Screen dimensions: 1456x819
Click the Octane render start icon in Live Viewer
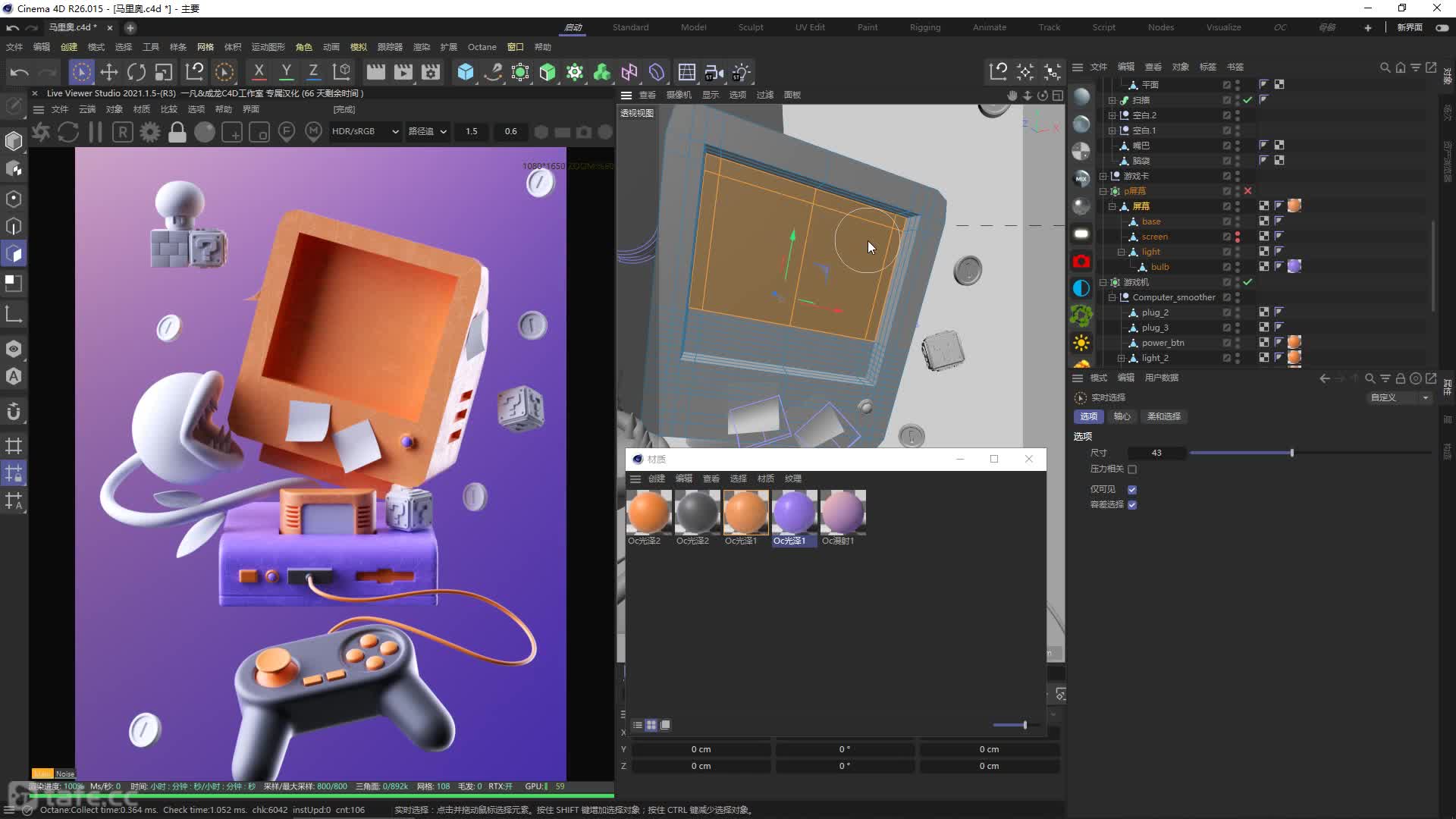click(x=41, y=132)
